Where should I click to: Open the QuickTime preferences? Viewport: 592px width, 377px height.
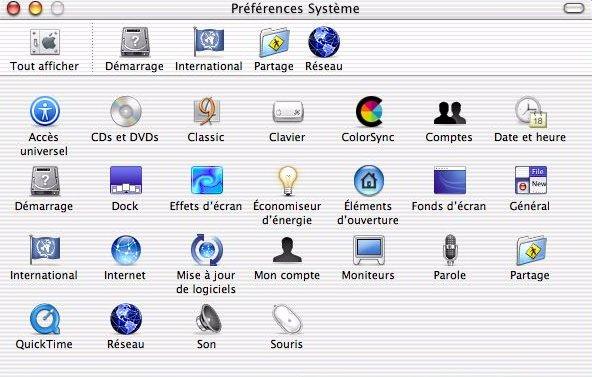click(x=45, y=319)
